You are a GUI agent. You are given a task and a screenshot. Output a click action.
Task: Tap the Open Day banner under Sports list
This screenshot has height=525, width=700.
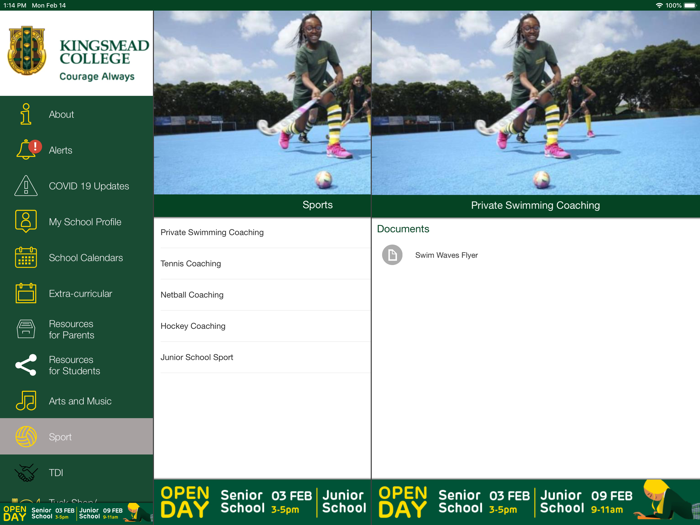(x=262, y=502)
